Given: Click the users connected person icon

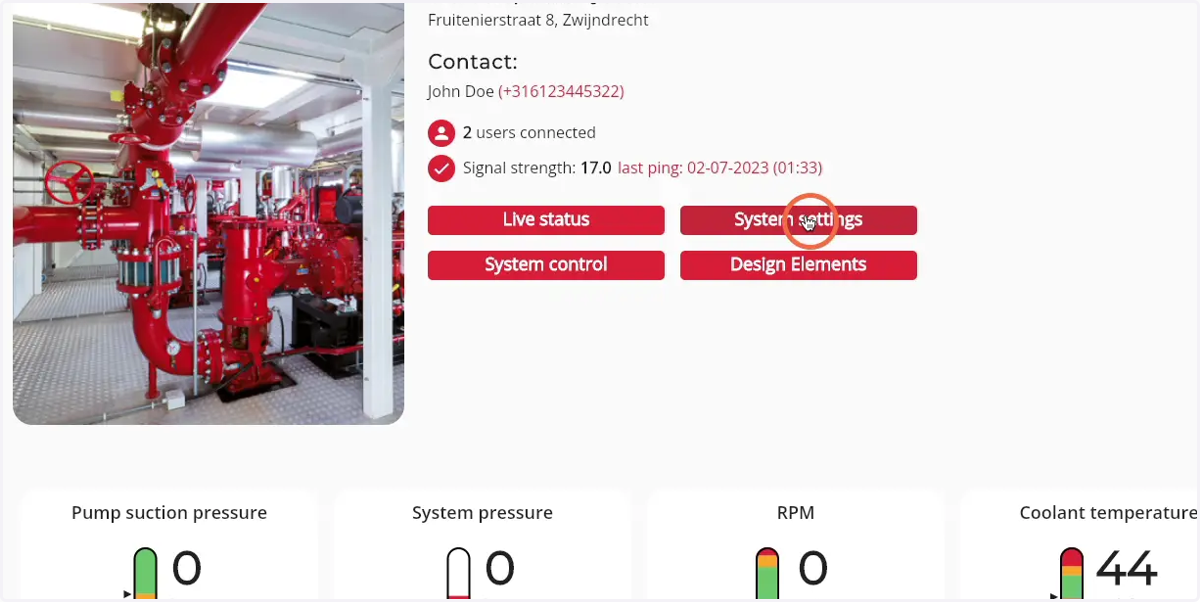Looking at the screenshot, I should pos(441,133).
